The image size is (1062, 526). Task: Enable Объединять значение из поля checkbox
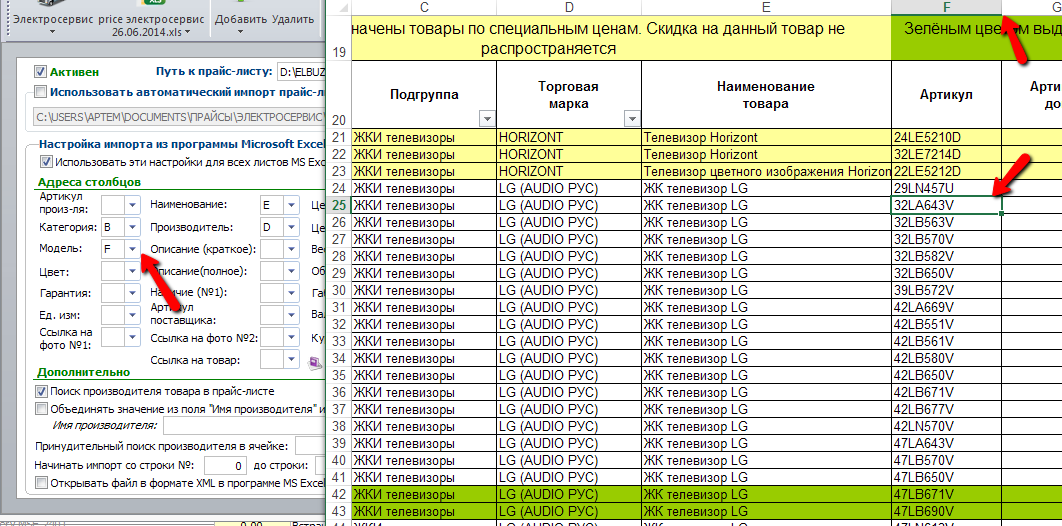(x=41, y=409)
